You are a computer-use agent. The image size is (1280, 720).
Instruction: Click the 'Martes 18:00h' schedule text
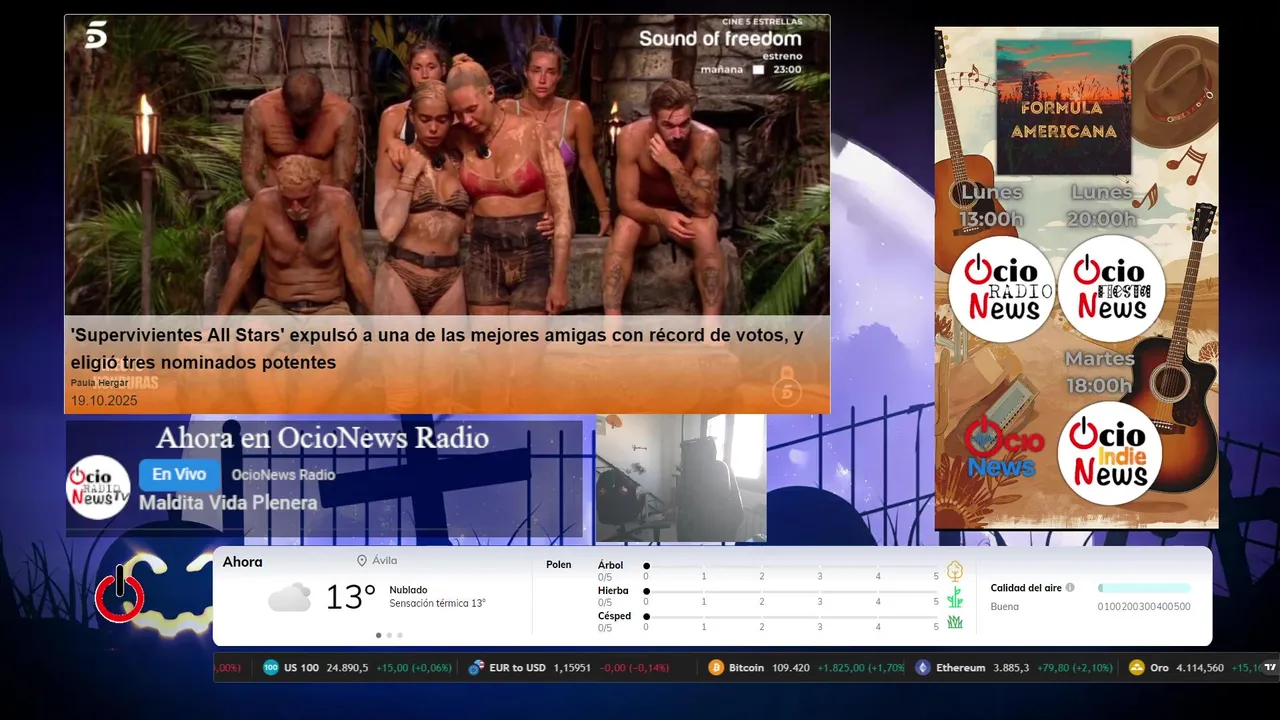coord(1099,372)
